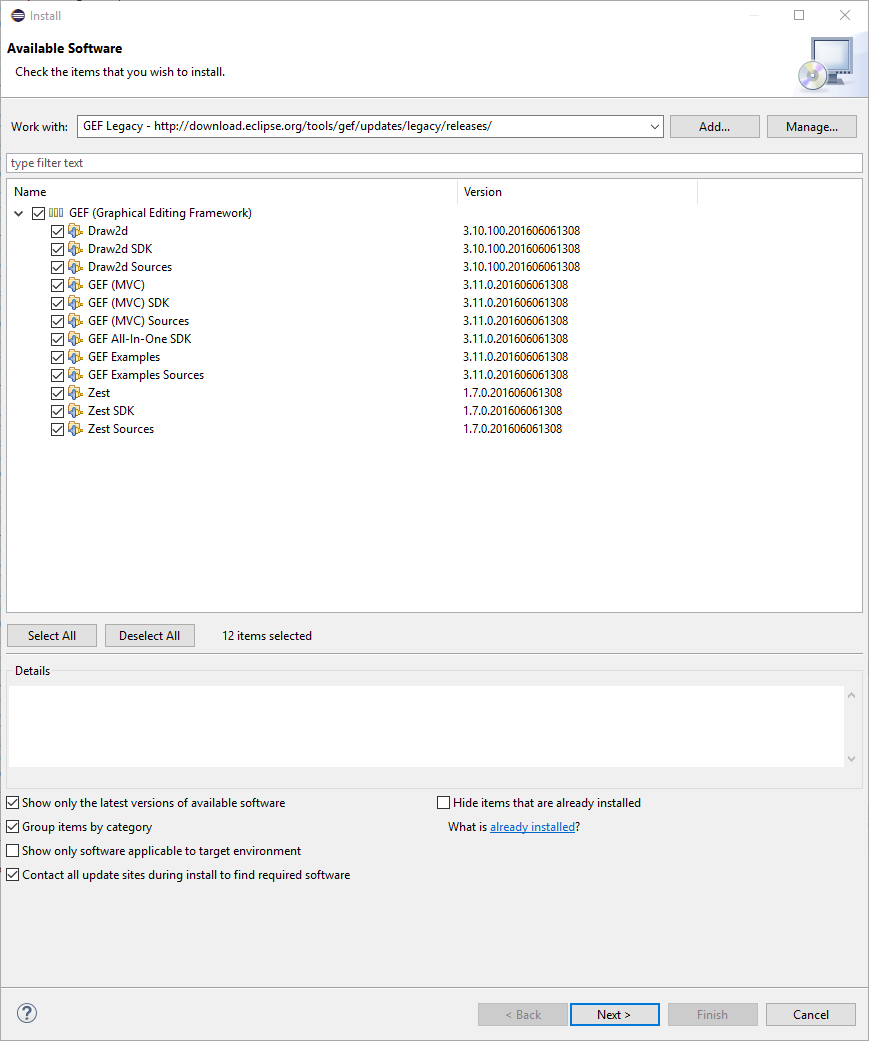Click the Zest Sources feature icon
Image resolution: width=869 pixels, height=1041 pixels.
pyautogui.click(x=76, y=429)
